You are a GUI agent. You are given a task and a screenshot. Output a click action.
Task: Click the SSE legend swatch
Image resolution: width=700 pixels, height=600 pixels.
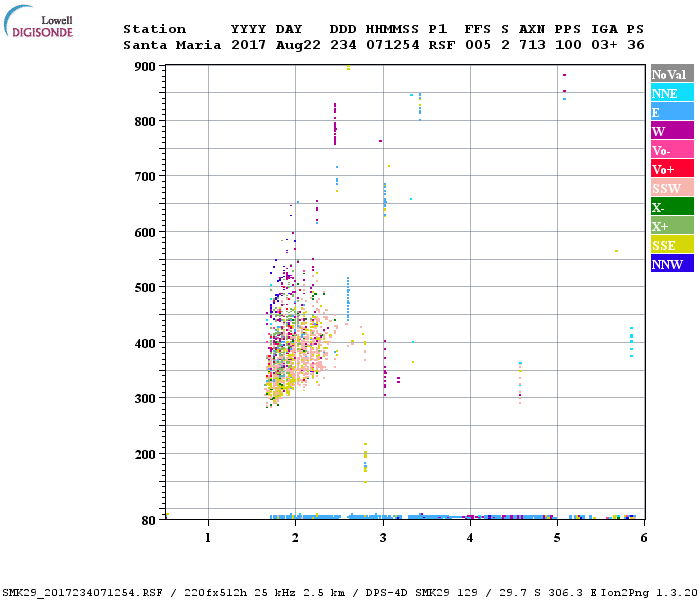pos(672,245)
